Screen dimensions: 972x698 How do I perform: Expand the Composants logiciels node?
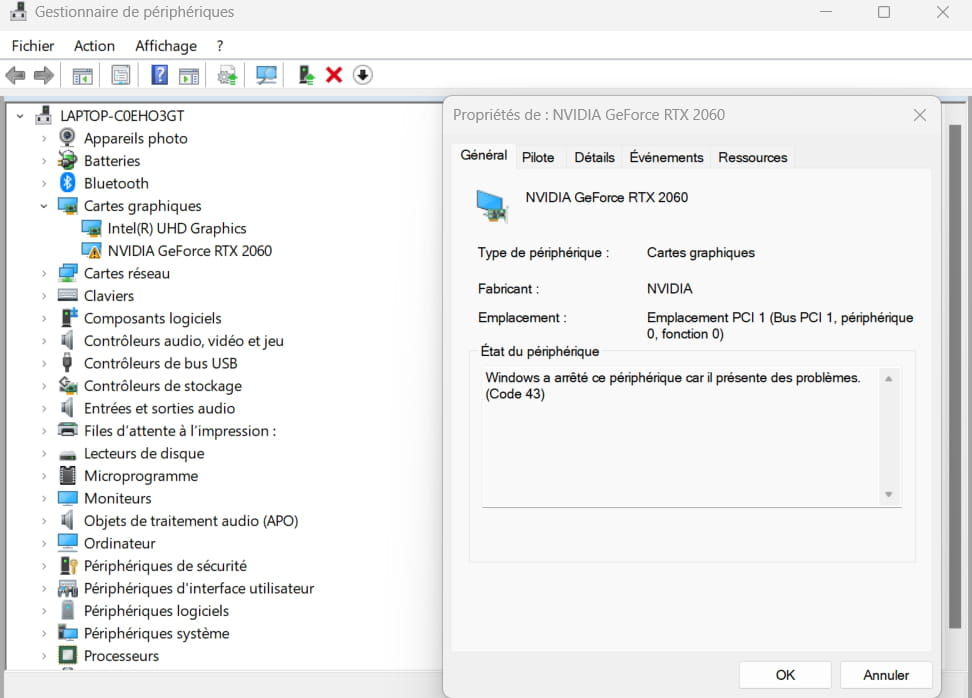pyautogui.click(x=43, y=319)
